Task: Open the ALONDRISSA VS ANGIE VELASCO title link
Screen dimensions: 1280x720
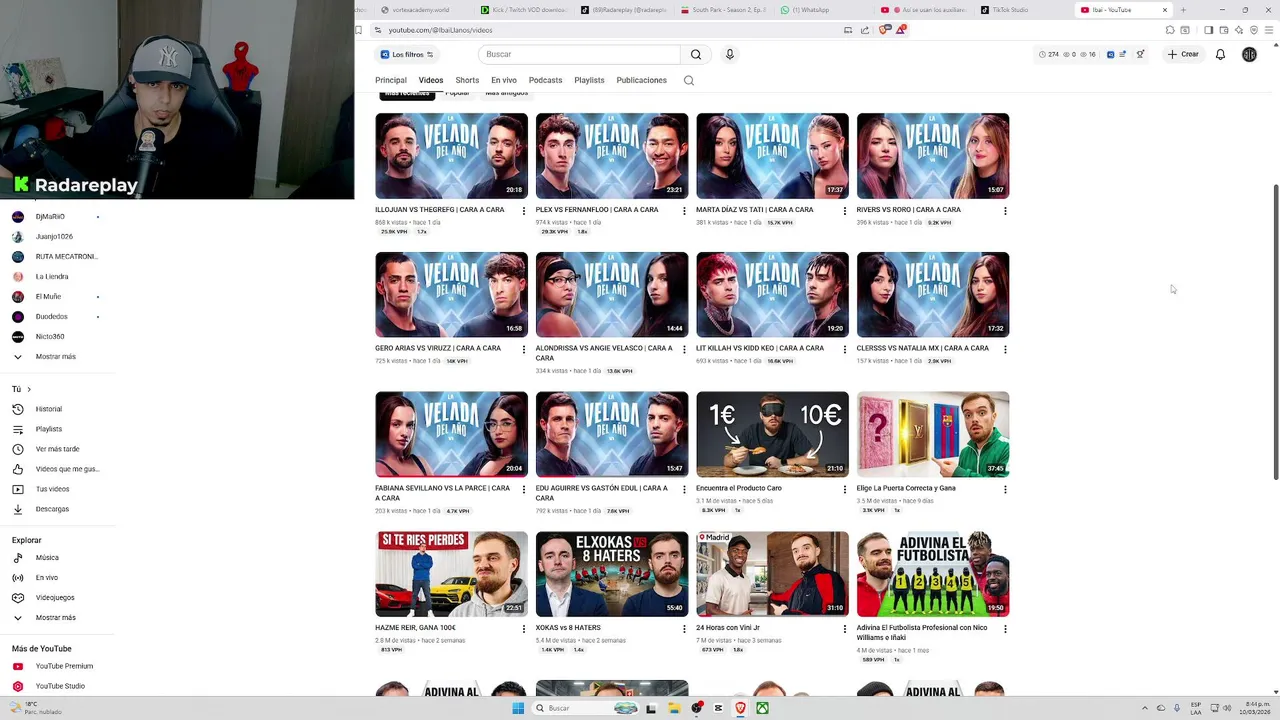Action: click(604, 353)
